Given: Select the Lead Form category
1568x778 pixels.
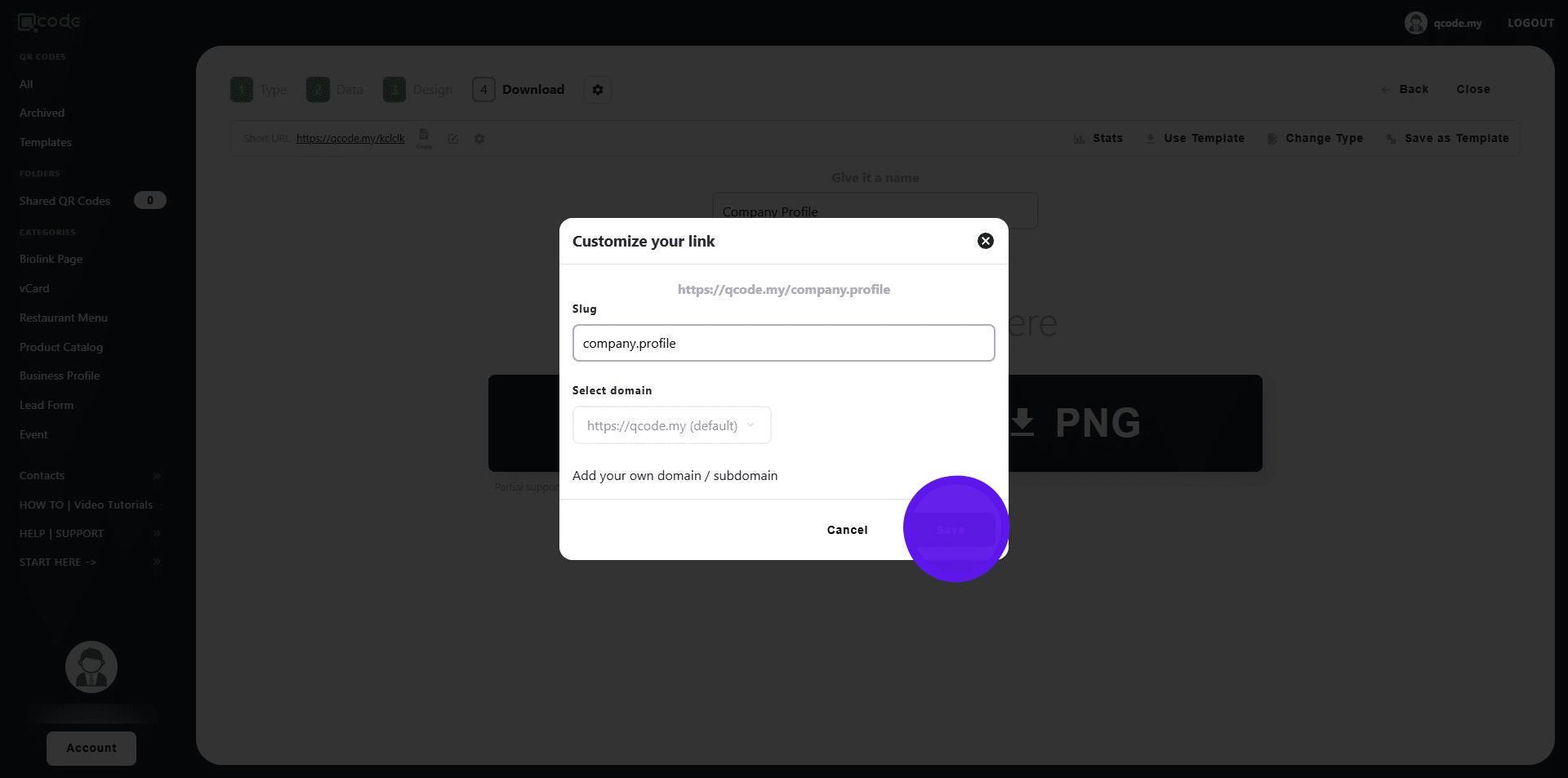Looking at the screenshot, I should [47, 406].
